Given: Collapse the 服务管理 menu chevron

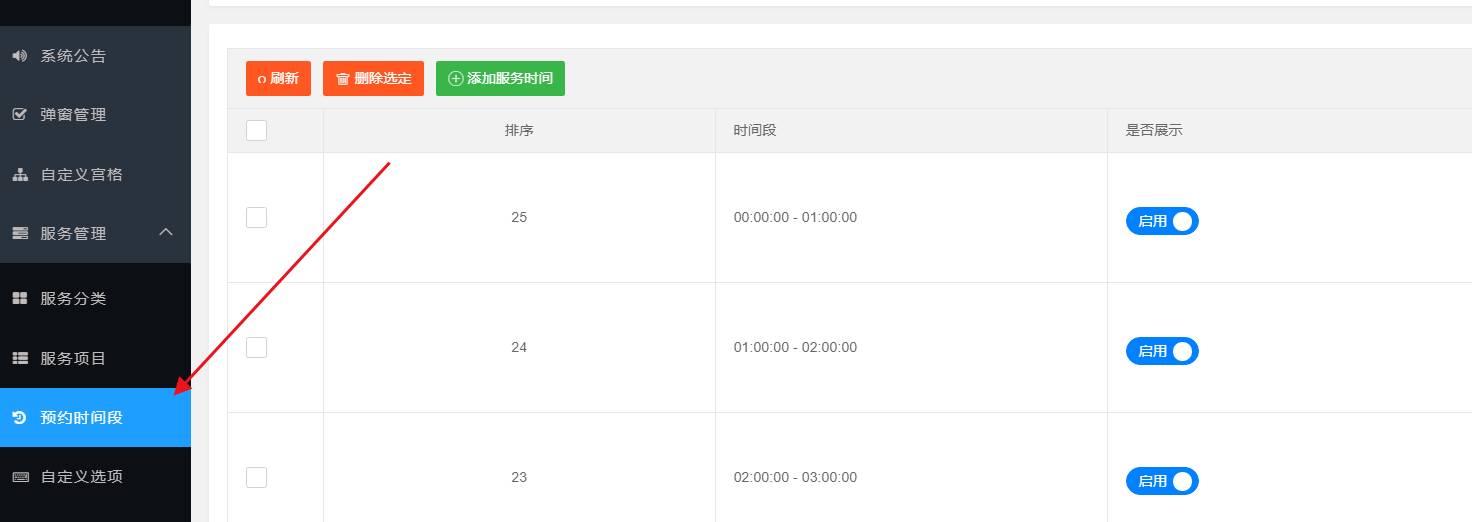Looking at the screenshot, I should point(166,233).
